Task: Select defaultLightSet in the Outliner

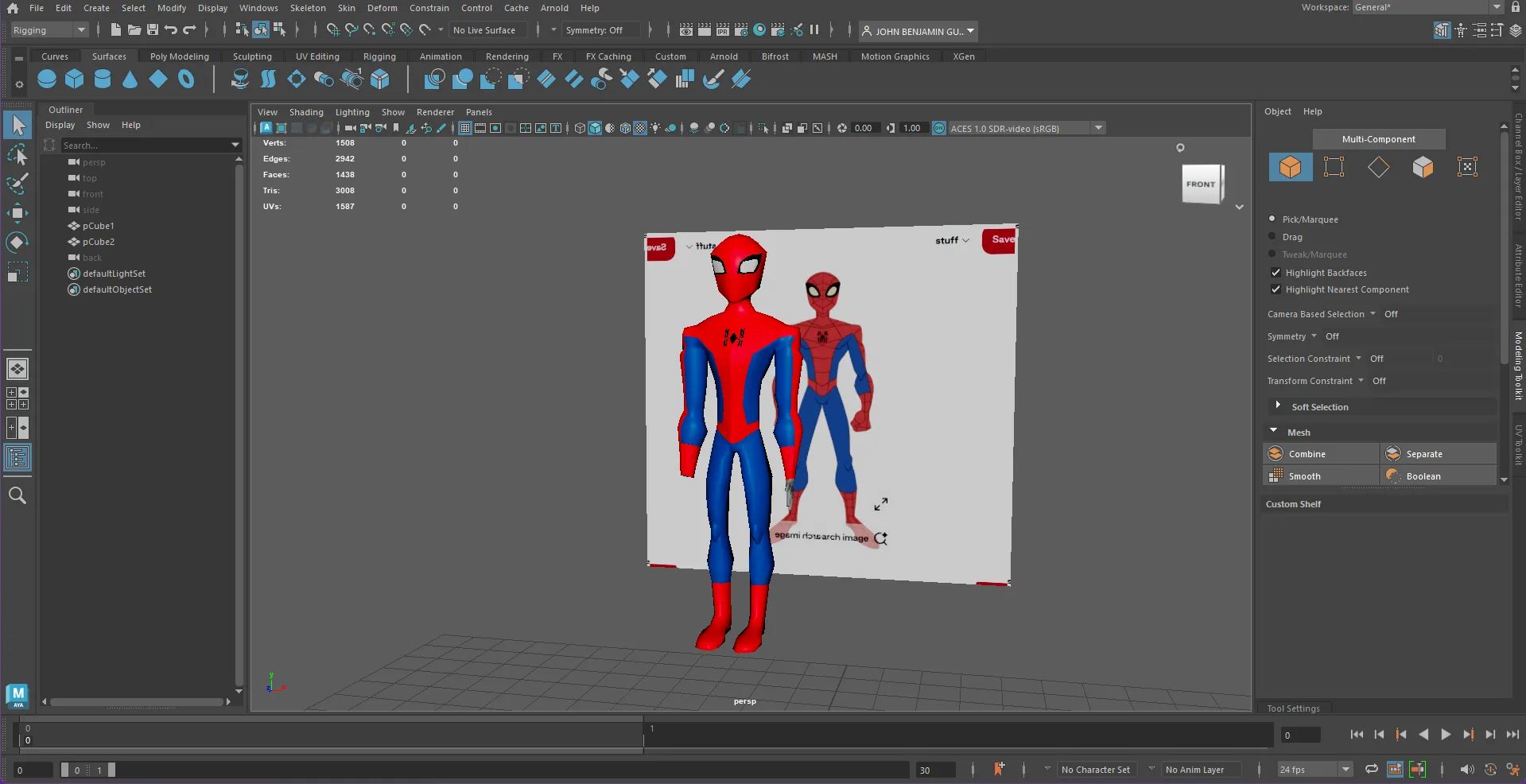Action: [x=114, y=274]
